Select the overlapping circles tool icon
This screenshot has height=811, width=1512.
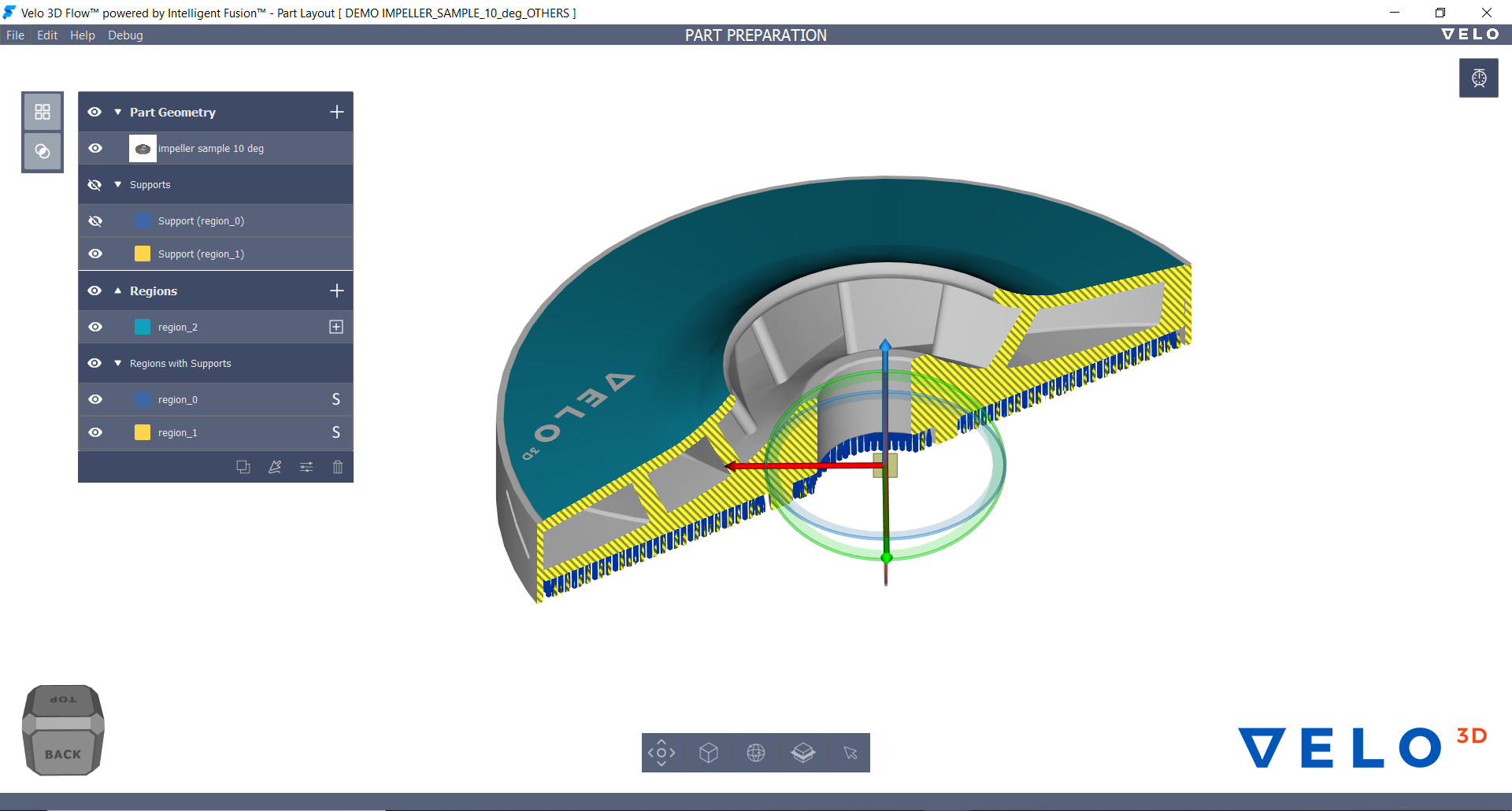(x=43, y=151)
